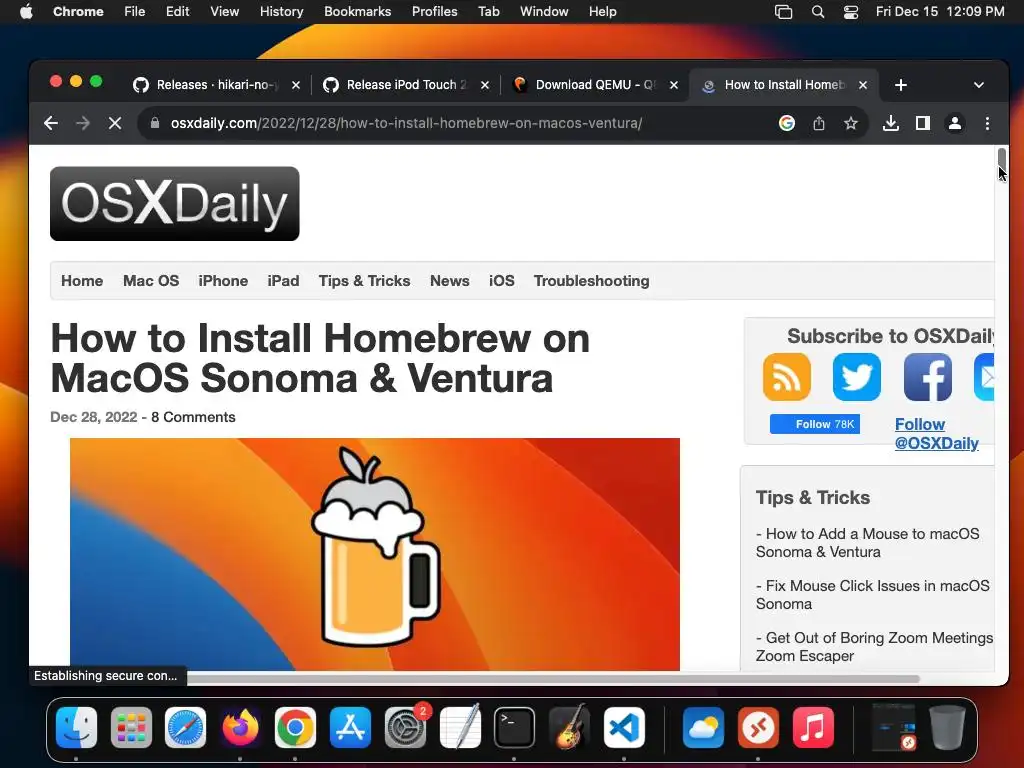Viewport: 1024px width, 768px height.
Task: Open Launchpad from the Dock
Action: [131, 727]
